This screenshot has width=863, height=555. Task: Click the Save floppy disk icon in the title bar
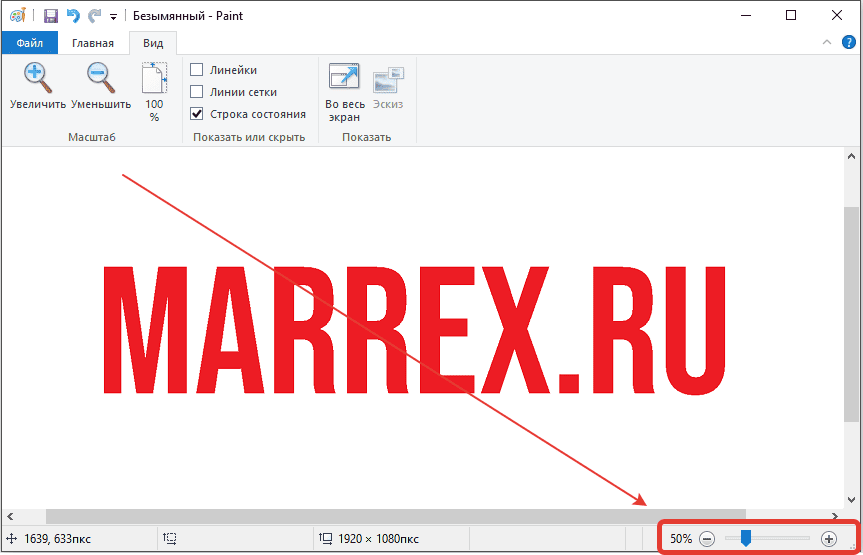(x=51, y=16)
